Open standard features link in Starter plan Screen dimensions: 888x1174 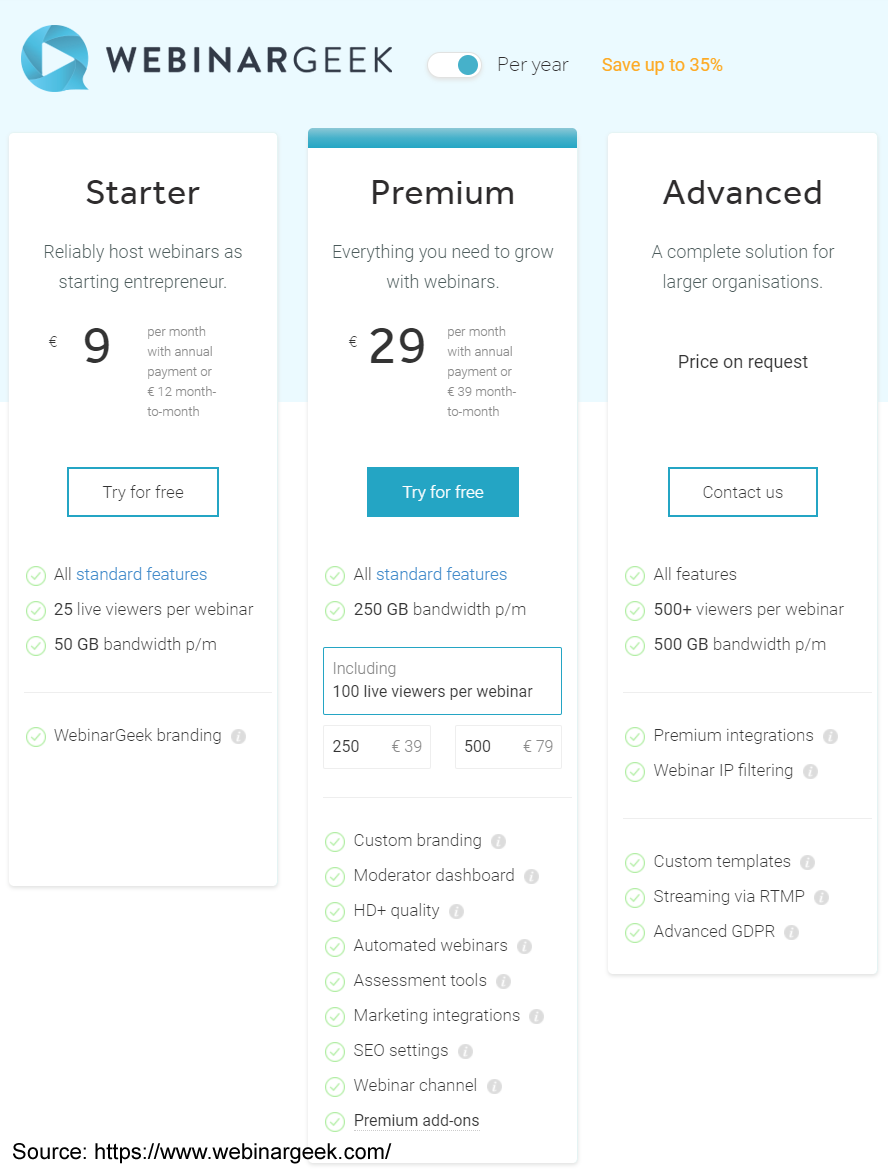coord(142,574)
